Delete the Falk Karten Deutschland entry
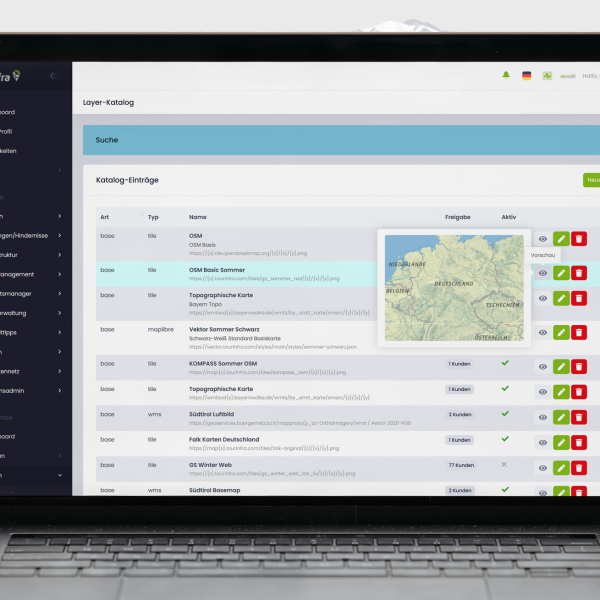 click(x=579, y=442)
